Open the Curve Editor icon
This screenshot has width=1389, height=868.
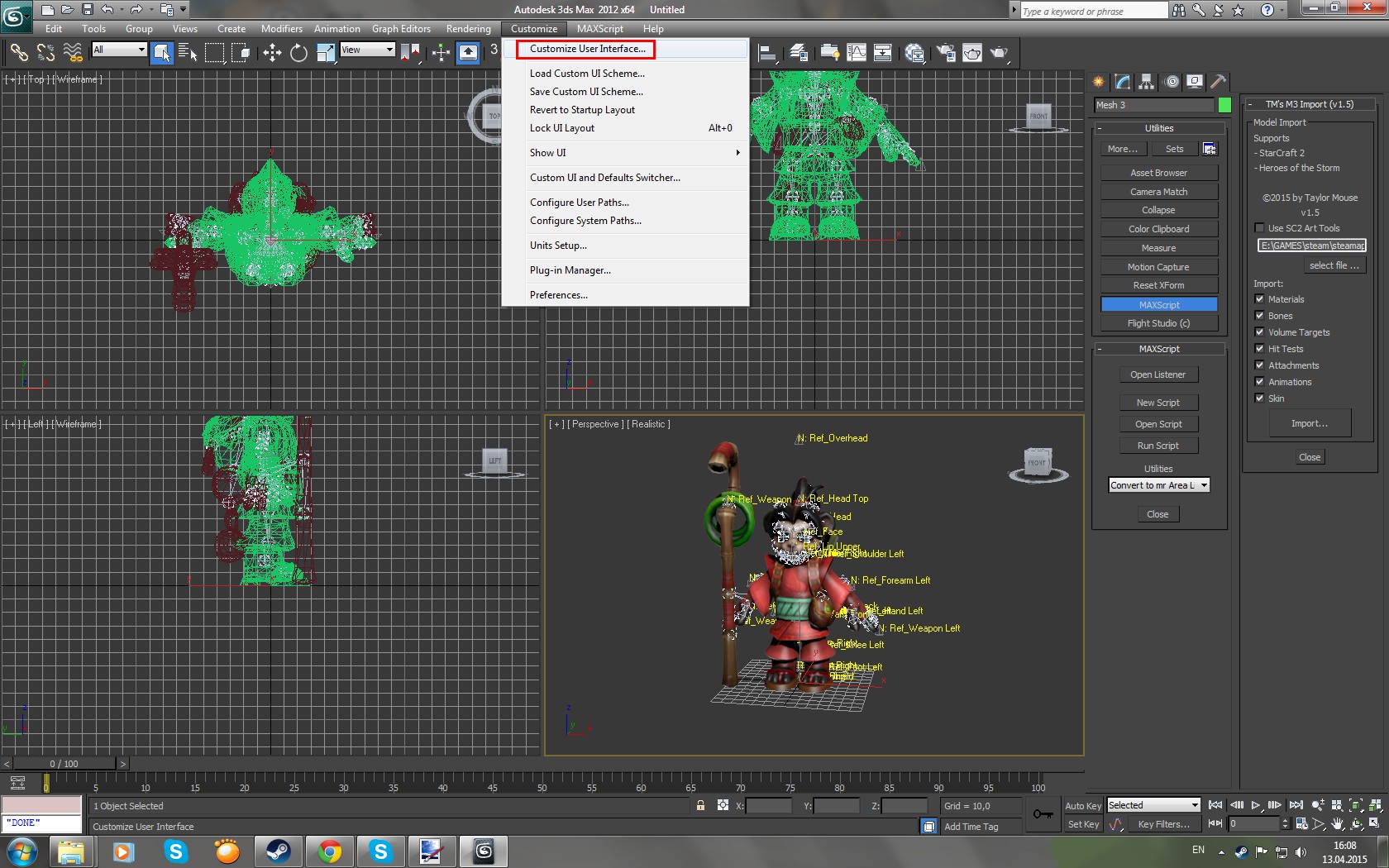coord(856,53)
